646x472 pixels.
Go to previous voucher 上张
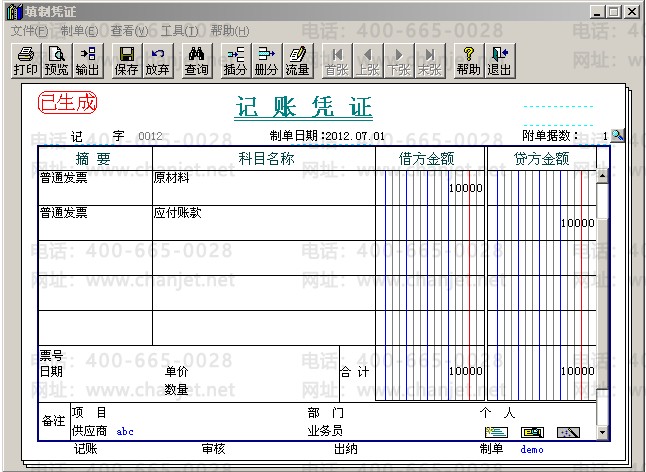367,61
